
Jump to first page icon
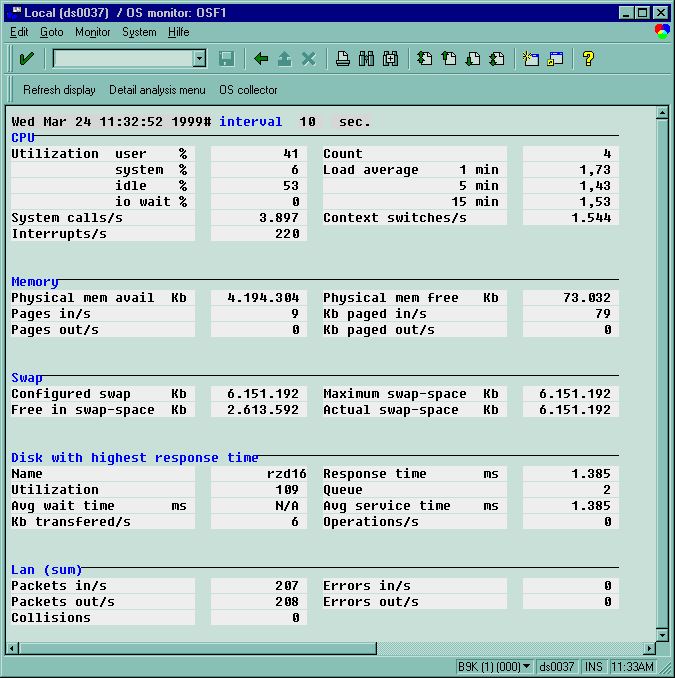[x=425, y=59]
